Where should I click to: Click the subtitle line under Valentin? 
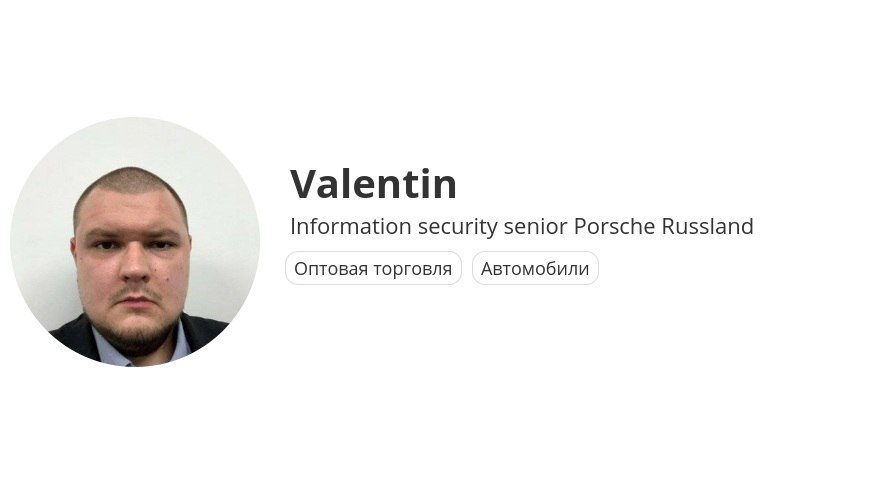point(522,226)
